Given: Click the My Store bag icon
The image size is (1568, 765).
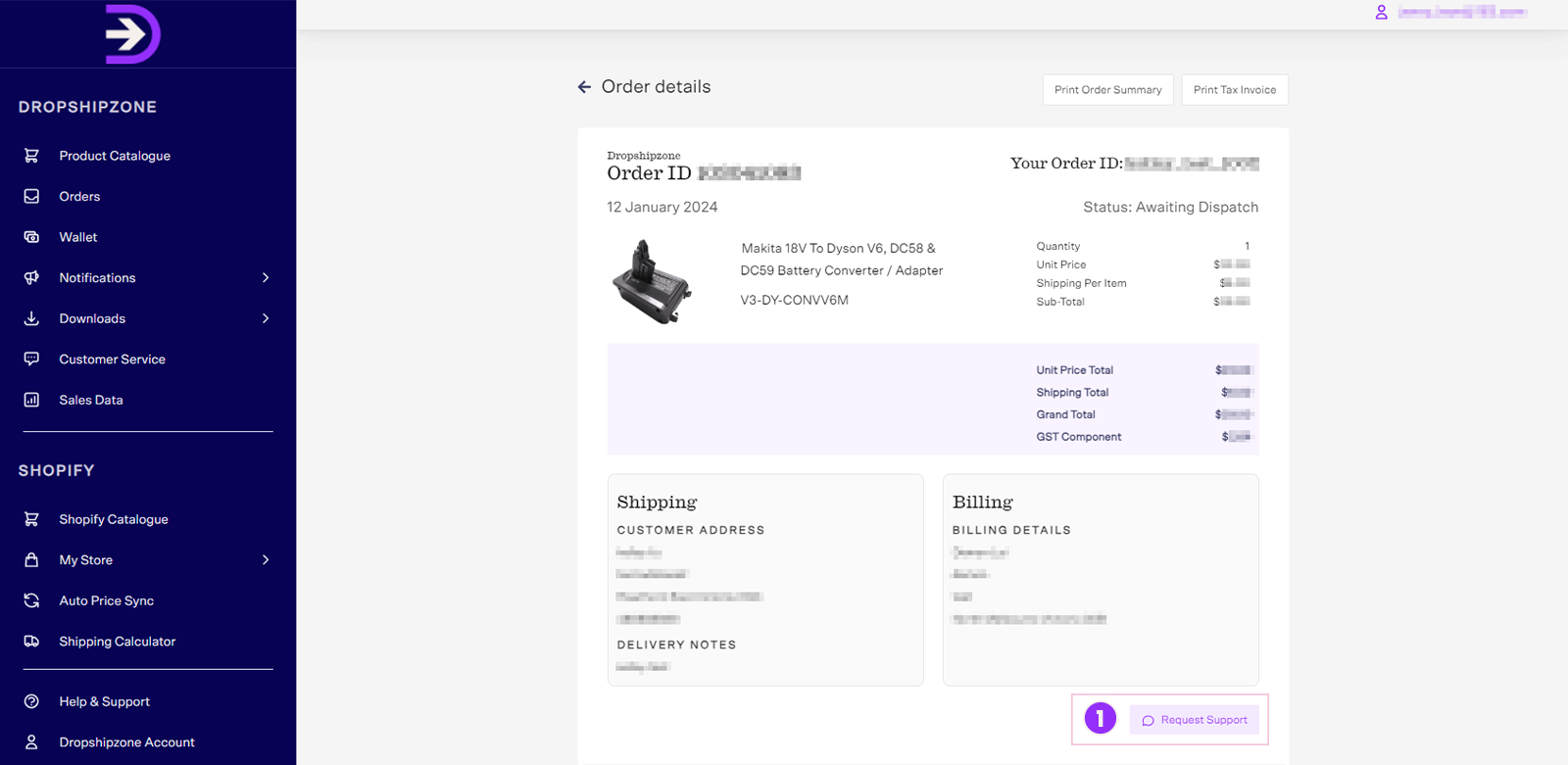Looking at the screenshot, I should [x=31, y=559].
